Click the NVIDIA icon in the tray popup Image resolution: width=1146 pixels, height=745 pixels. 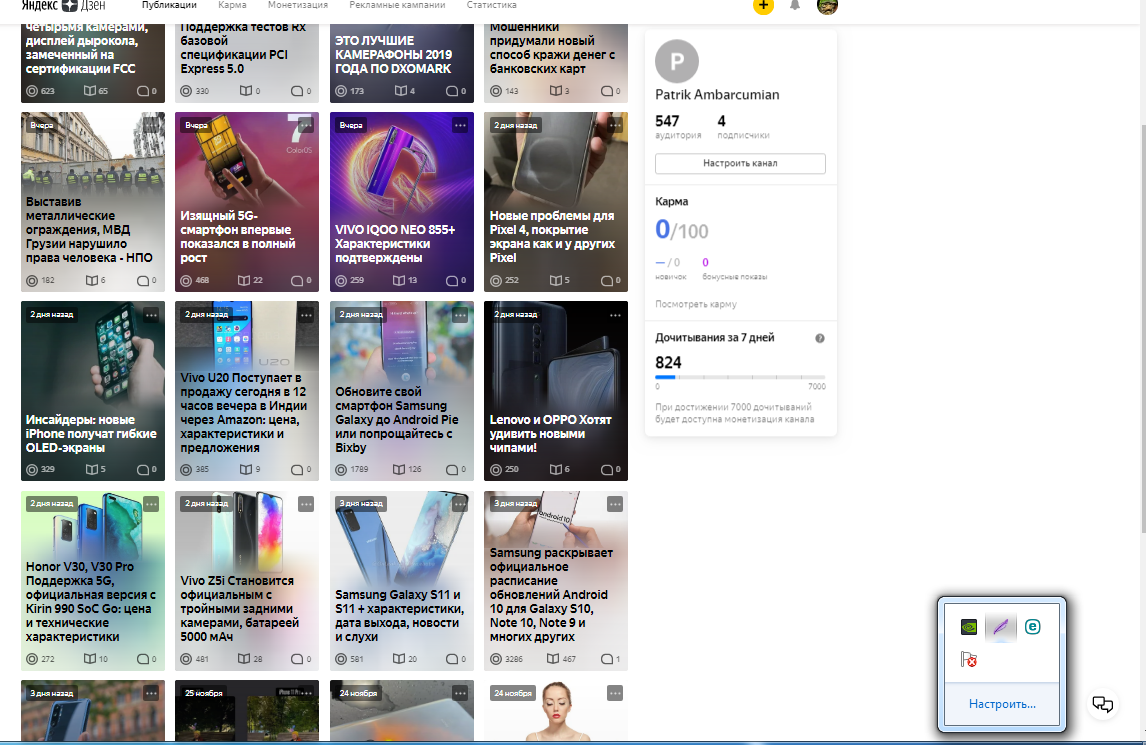pyautogui.click(x=968, y=627)
